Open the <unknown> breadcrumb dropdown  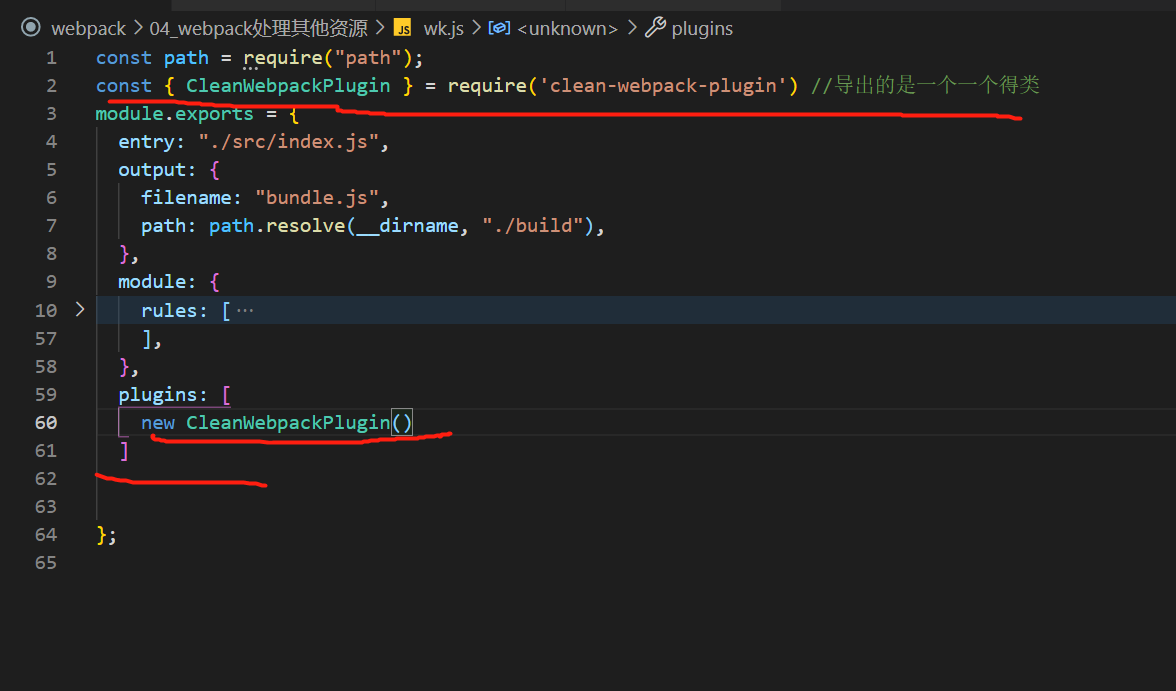(x=566, y=28)
